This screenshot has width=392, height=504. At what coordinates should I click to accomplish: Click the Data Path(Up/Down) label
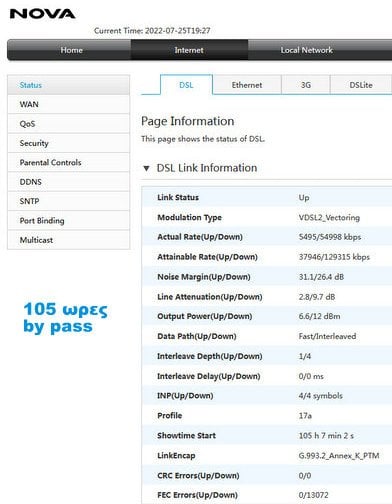(x=197, y=336)
